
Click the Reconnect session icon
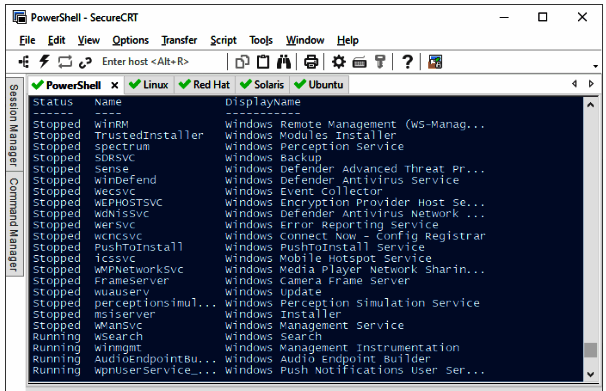tap(65, 62)
